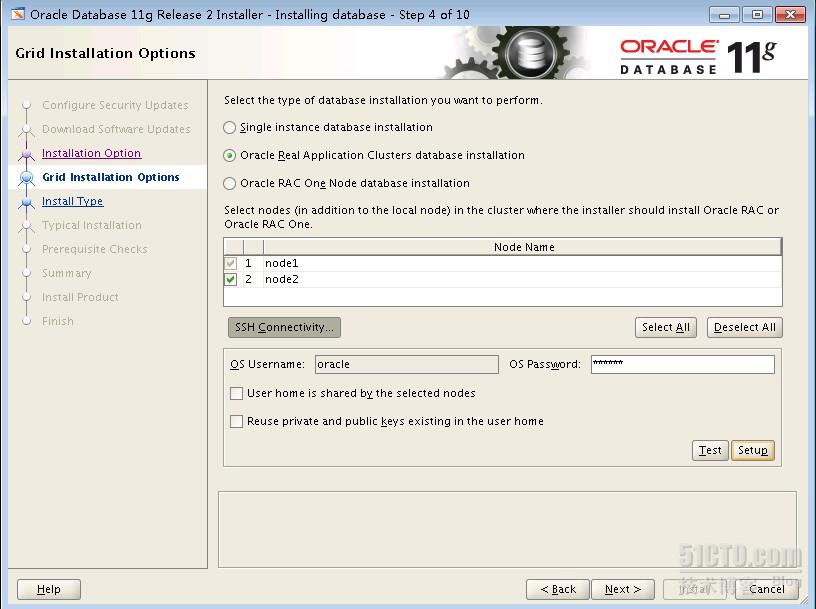Focus the OS Password field
The image size is (816, 609).
tap(683, 364)
